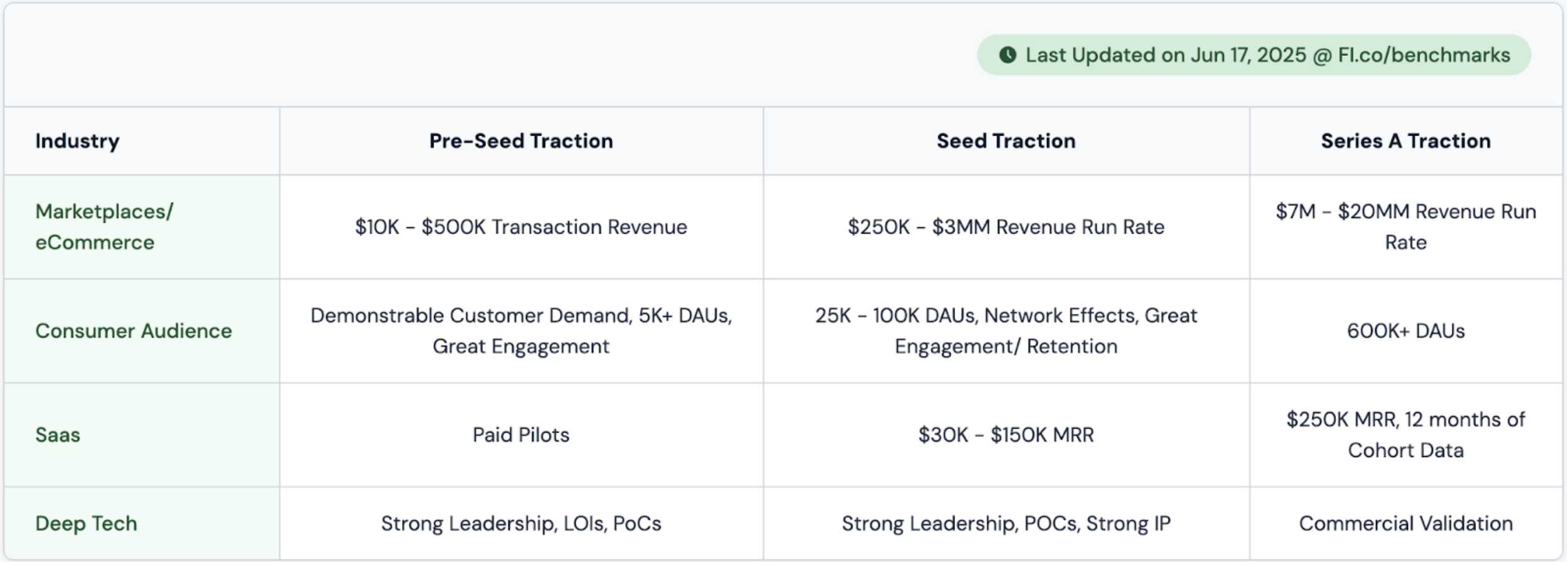
Task: Select the $250K – $3MM Revenue Run Rate cell
Action: coord(1006,227)
